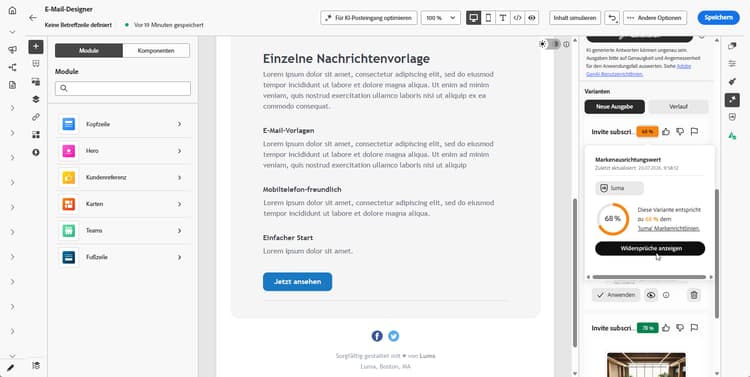Click Für KI-Posteingang optimieren button
Image resolution: width=750 pixels, height=377 pixels.
click(x=369, y=18)
